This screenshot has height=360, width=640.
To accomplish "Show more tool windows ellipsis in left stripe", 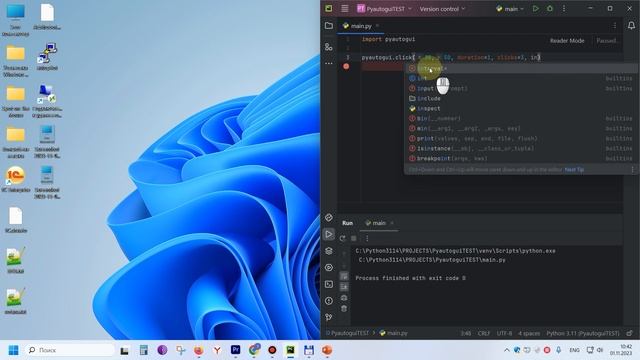I will pos(329,64).
